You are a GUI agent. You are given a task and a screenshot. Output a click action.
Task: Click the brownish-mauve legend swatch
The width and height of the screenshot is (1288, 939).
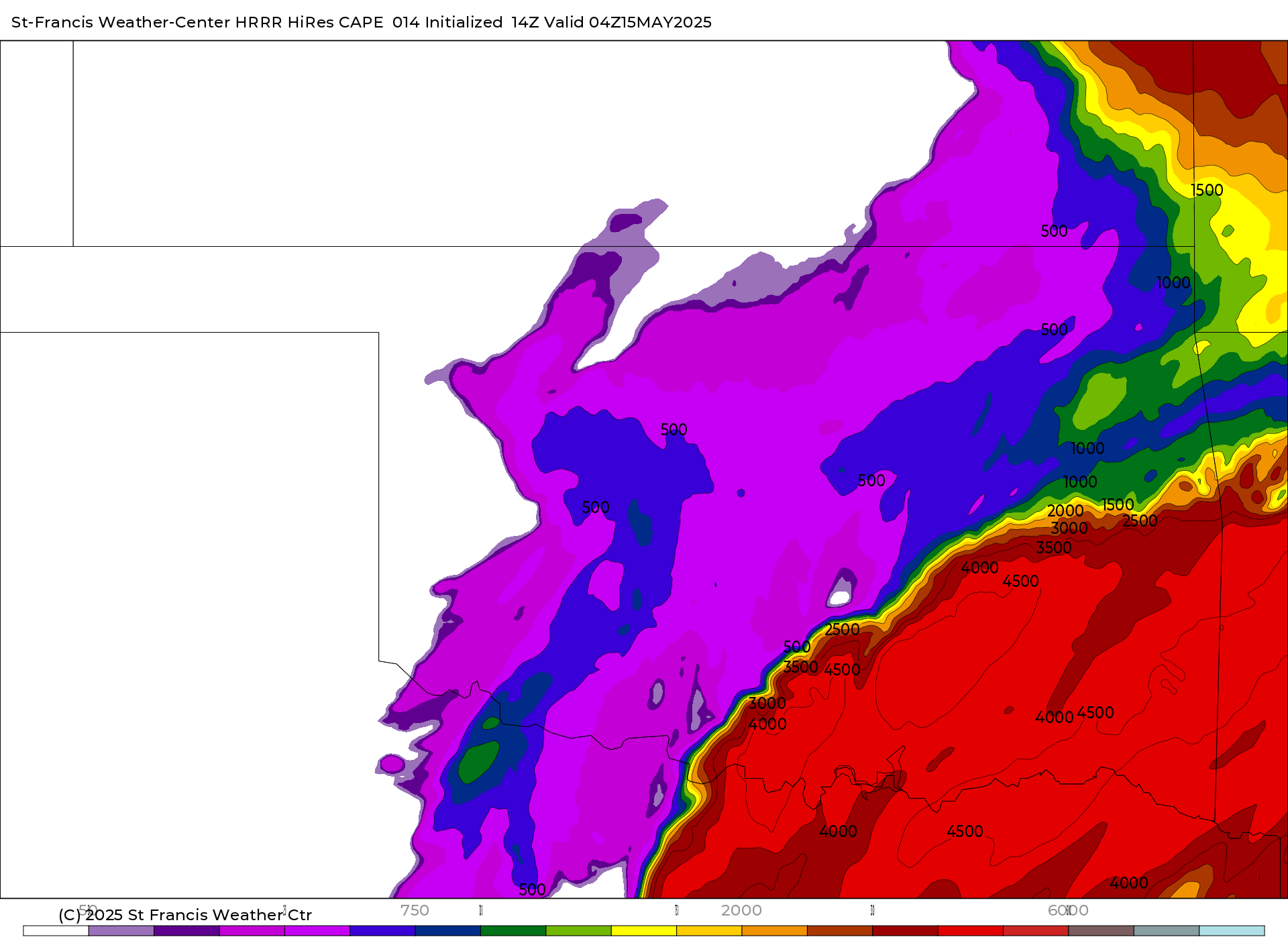[x=1102, y=930]
